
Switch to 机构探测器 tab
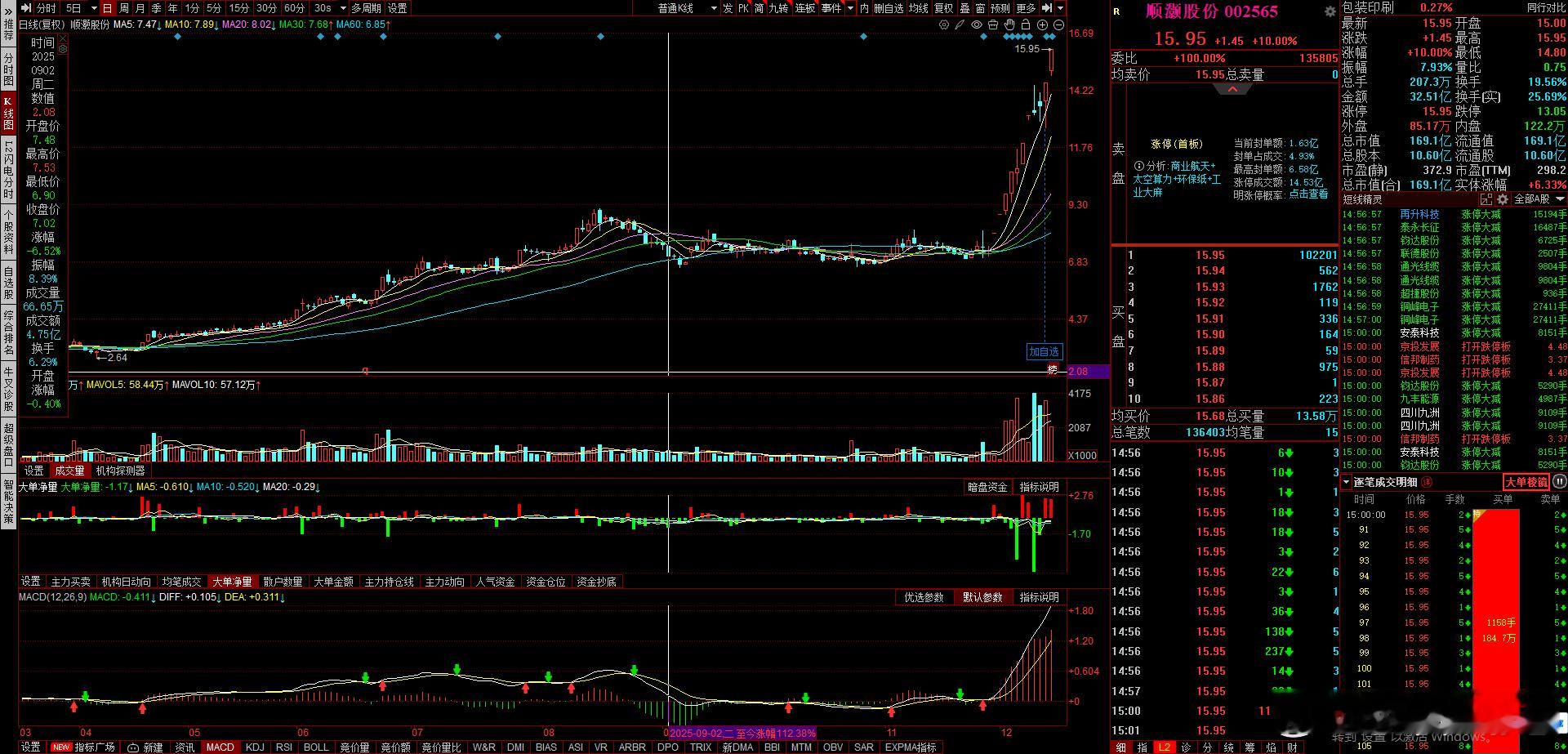pyautogui.click(x=120, y=471)
